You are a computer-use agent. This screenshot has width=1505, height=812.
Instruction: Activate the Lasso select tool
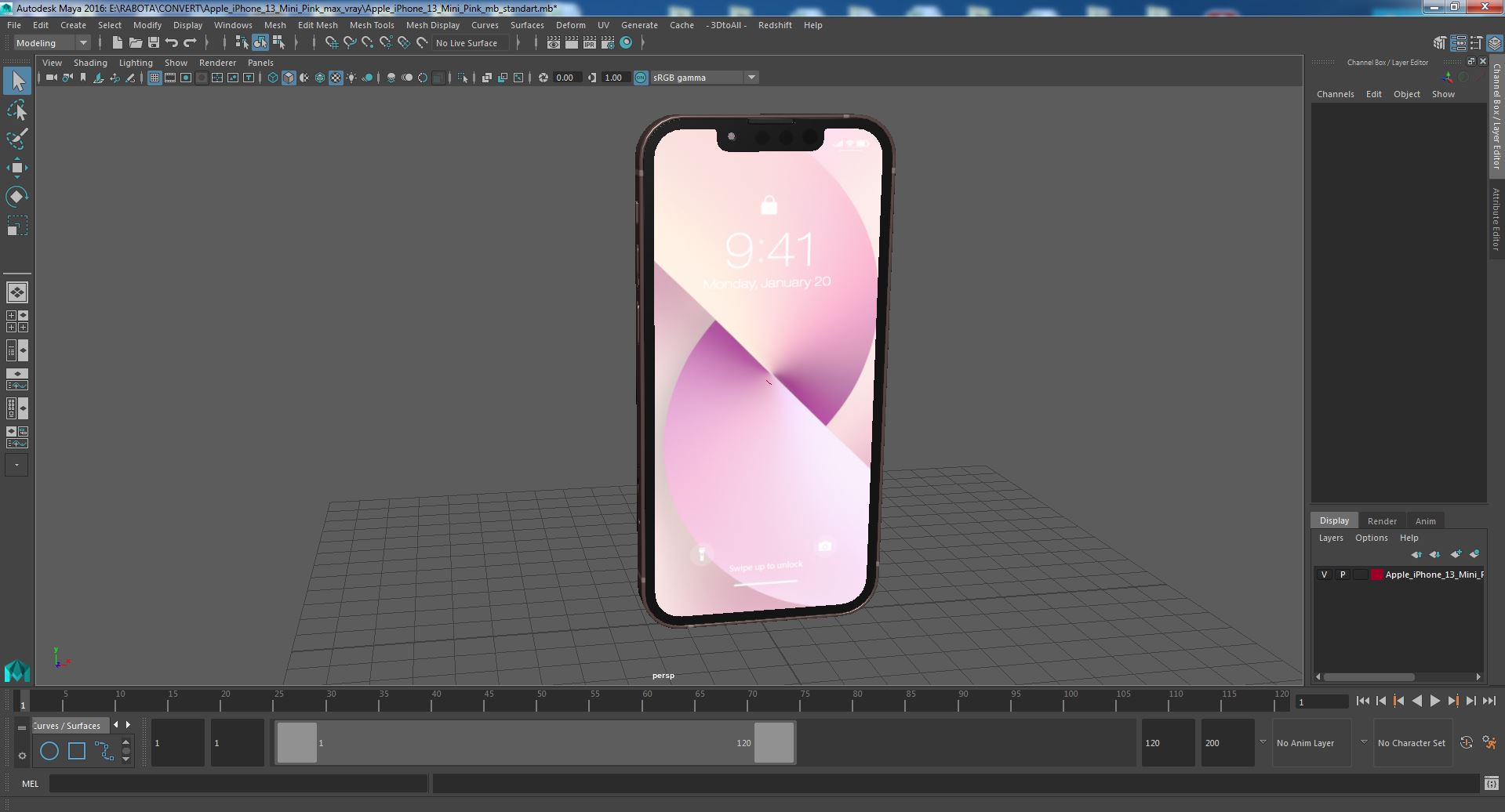point(17,111)
